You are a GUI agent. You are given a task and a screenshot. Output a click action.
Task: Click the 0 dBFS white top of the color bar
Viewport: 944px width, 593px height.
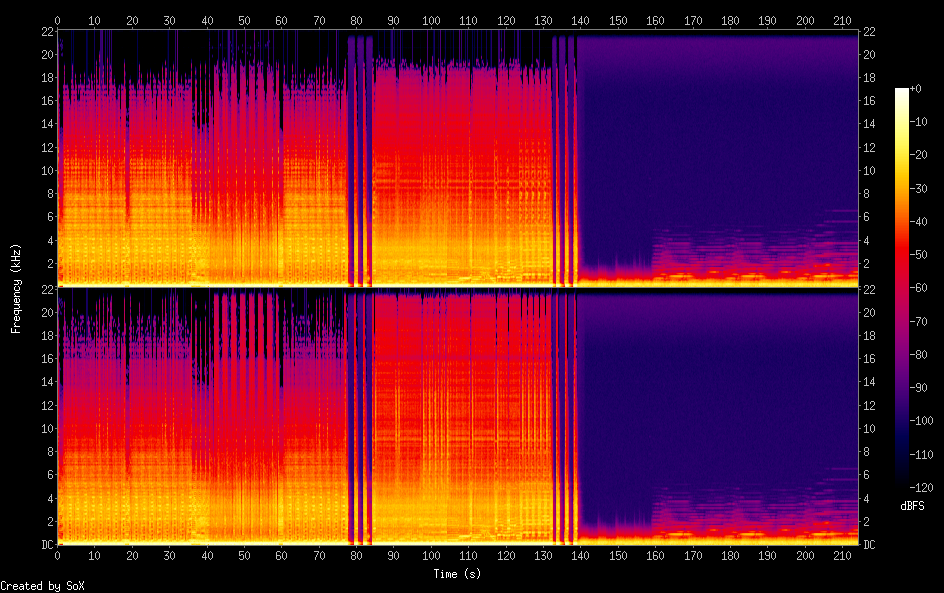(902, 91)
